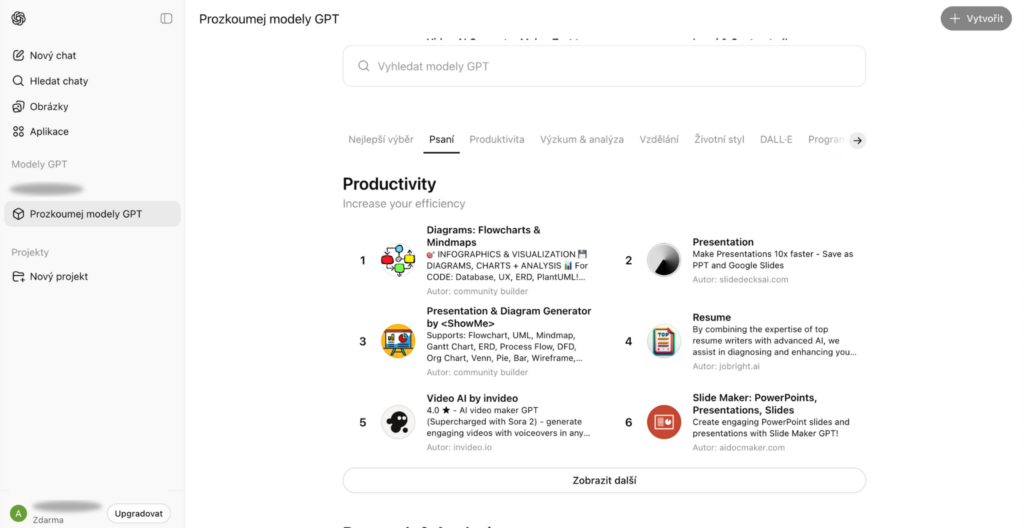Open the Presentation GPT icon
1024x528 pixels.
664,261
